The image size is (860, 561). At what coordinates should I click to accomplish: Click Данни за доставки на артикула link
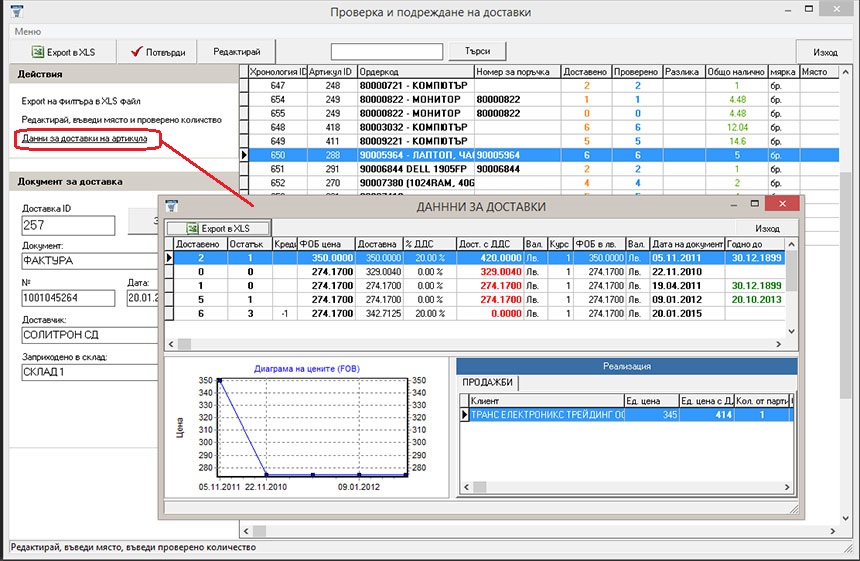(84, 138)
